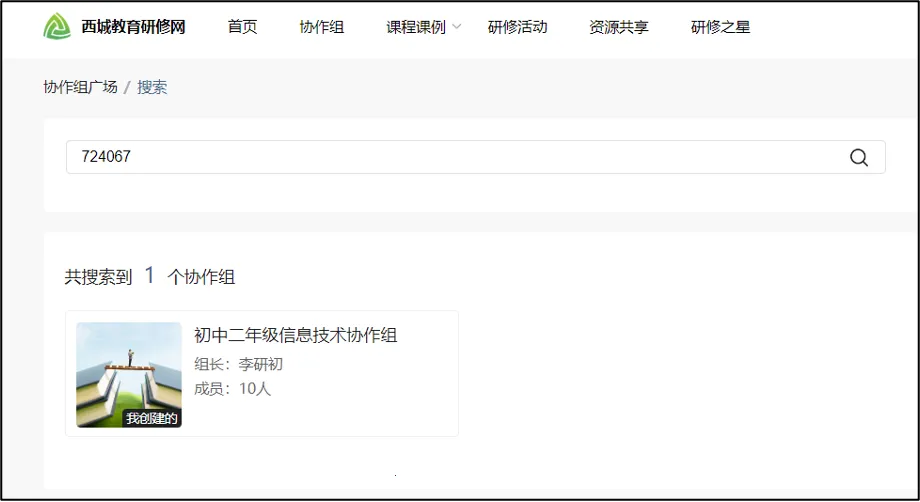Screen dimensions: 920x502
Task: Click the site name 西城教育研修网 text
Action: click(133, 27)
